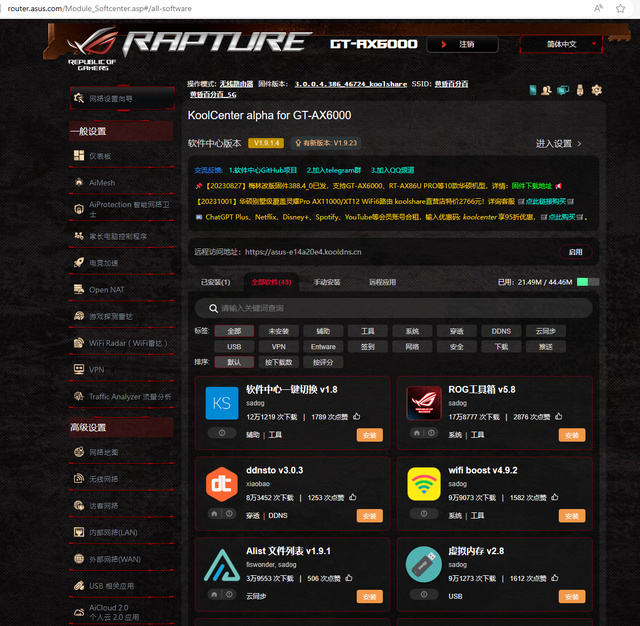The height and width of the screenshot is (626, 640).
Task: Click the virtual memory USB app icon
Action: [x=424, y=565]
